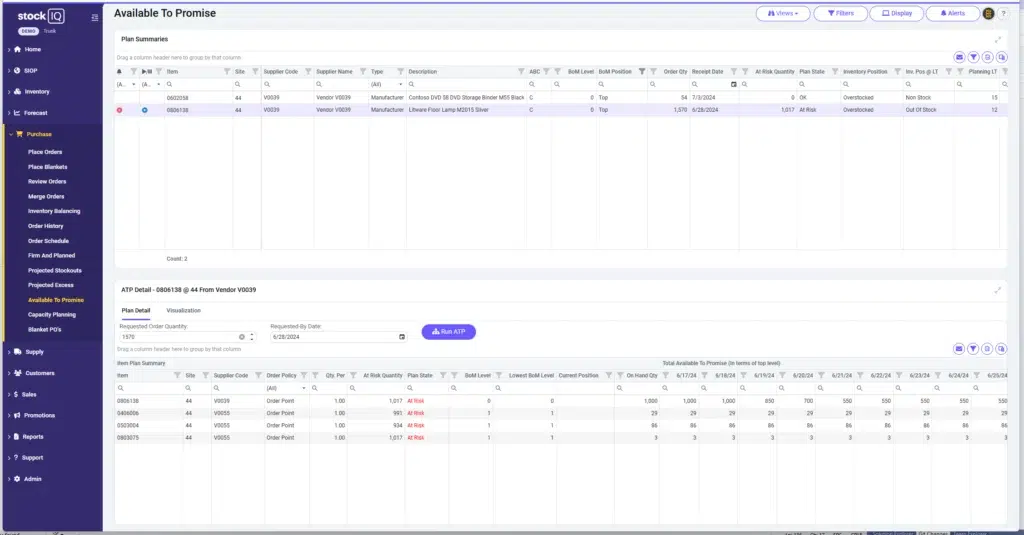Open Receipt Date column filter icon

(x=734, y=71)
